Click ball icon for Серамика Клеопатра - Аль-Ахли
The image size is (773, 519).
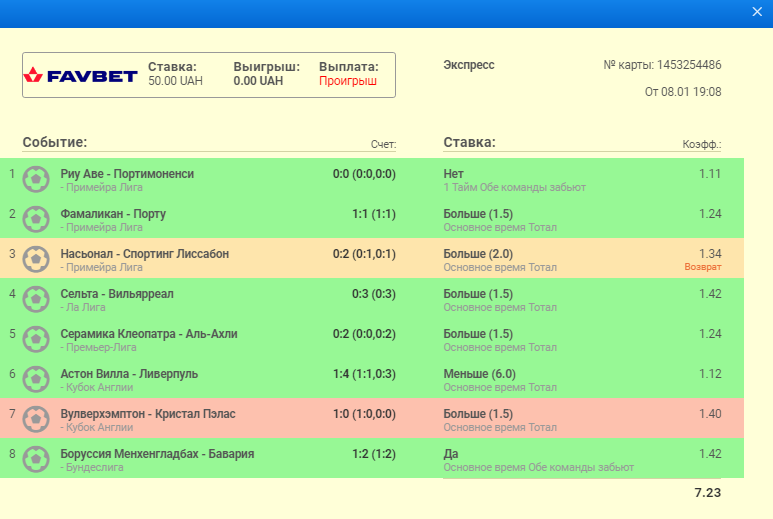coord(37,339)
